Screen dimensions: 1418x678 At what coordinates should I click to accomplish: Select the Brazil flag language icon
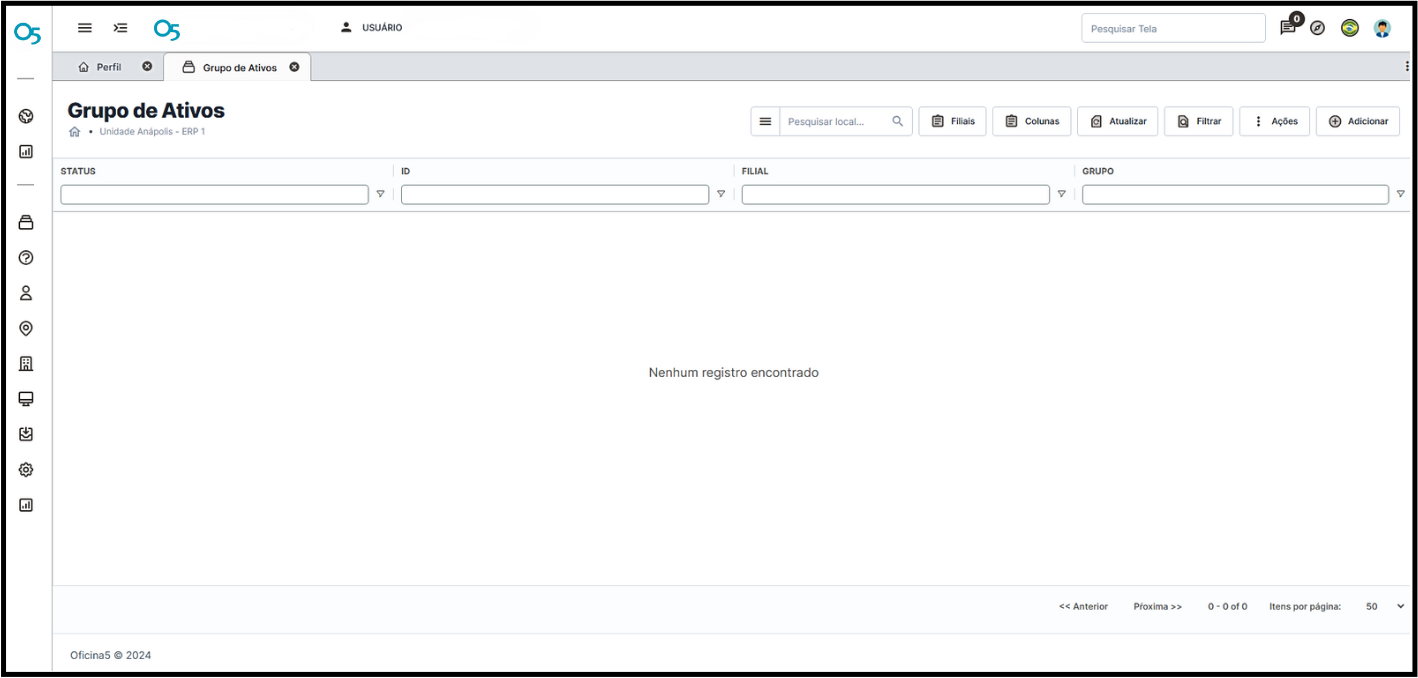pos(1350,28)
